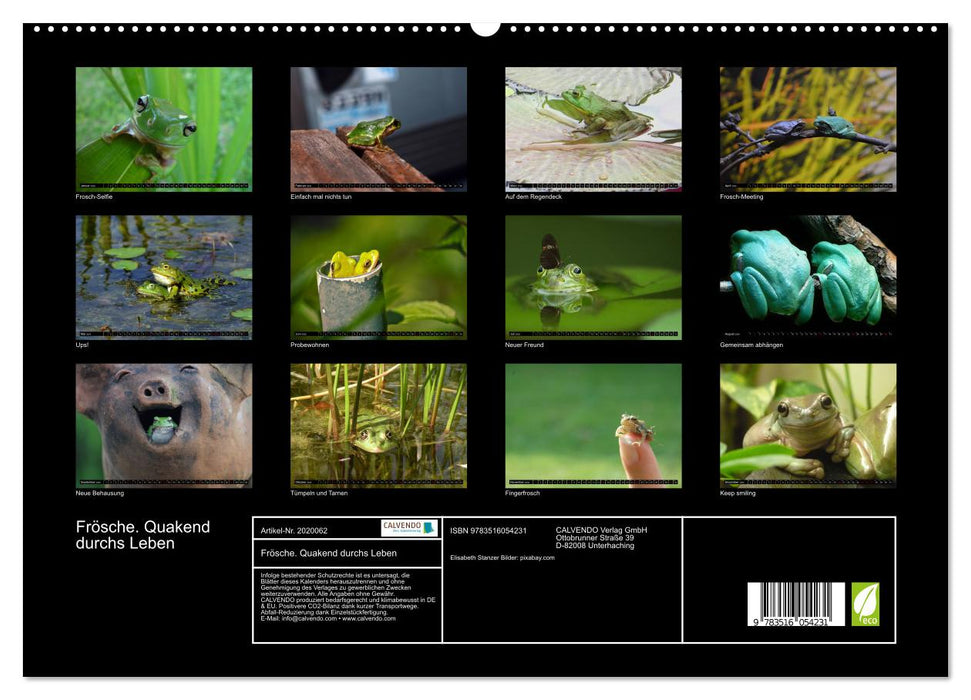The width and height of the screenshot is (971, 700).
Task: Select the 'Gemeinsam abhängen' blue frogs image
Action: (808, 277)
